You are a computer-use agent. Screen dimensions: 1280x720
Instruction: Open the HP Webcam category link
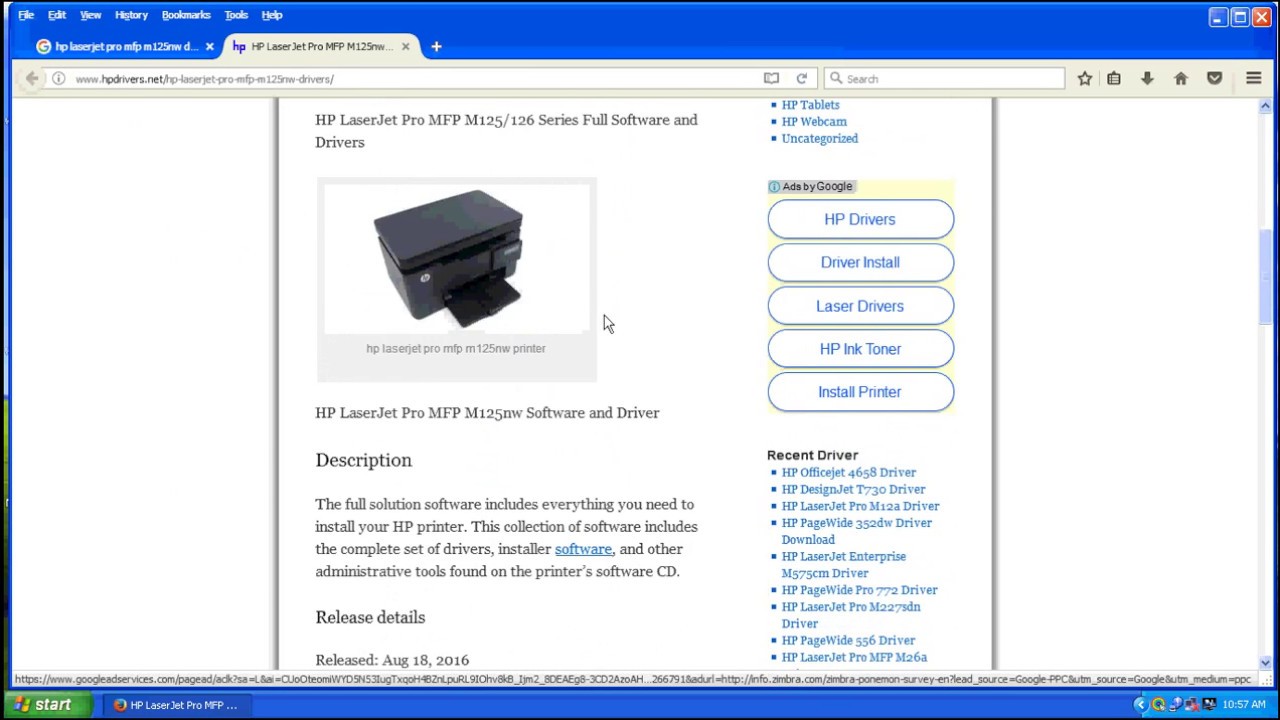(814, 122)
